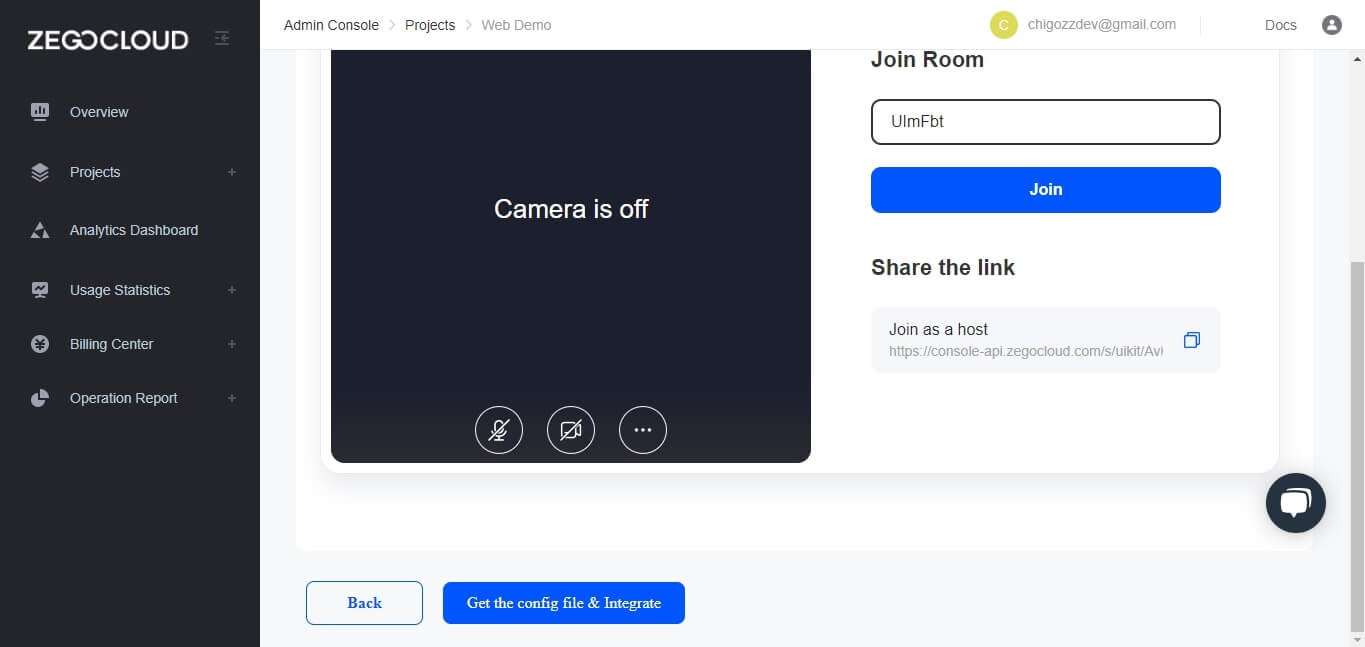Image resolution: width=1365 pixels, height=647 pixels.
Task: Expand the Operation Report menu
Action: click(232, 398)
